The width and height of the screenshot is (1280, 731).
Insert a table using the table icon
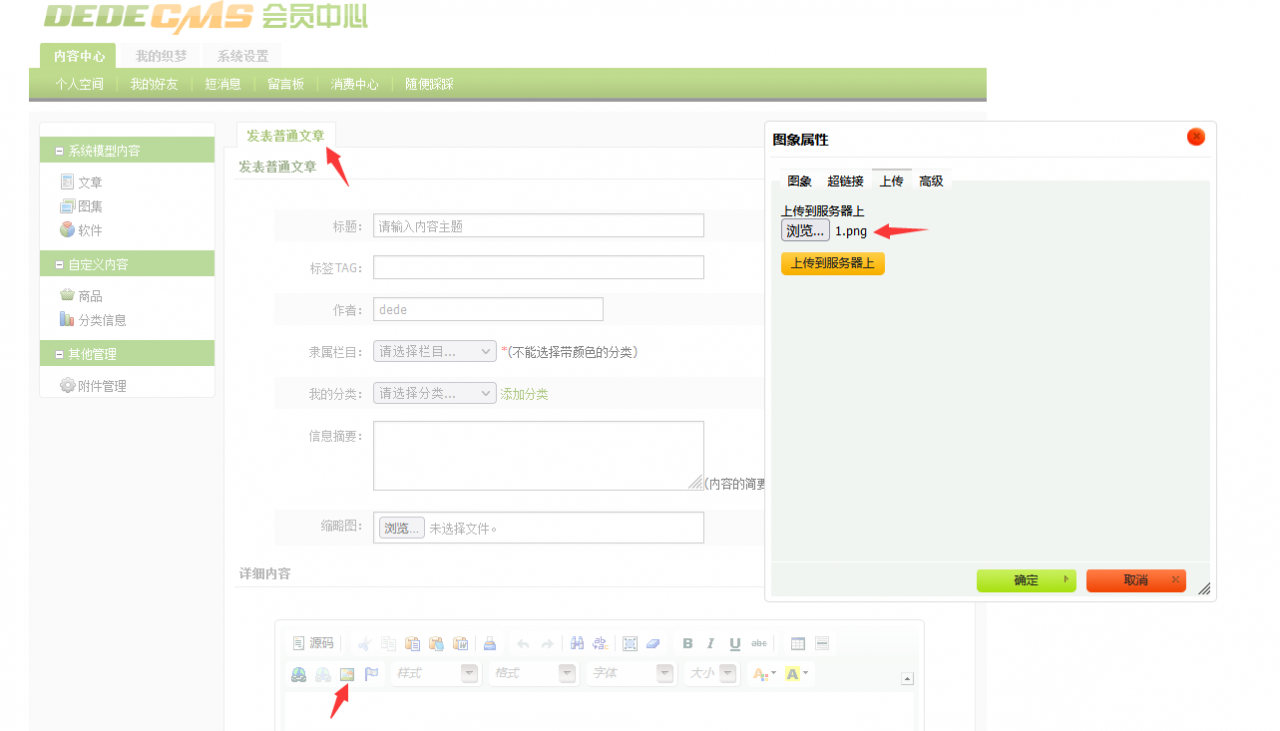[798, 644]
